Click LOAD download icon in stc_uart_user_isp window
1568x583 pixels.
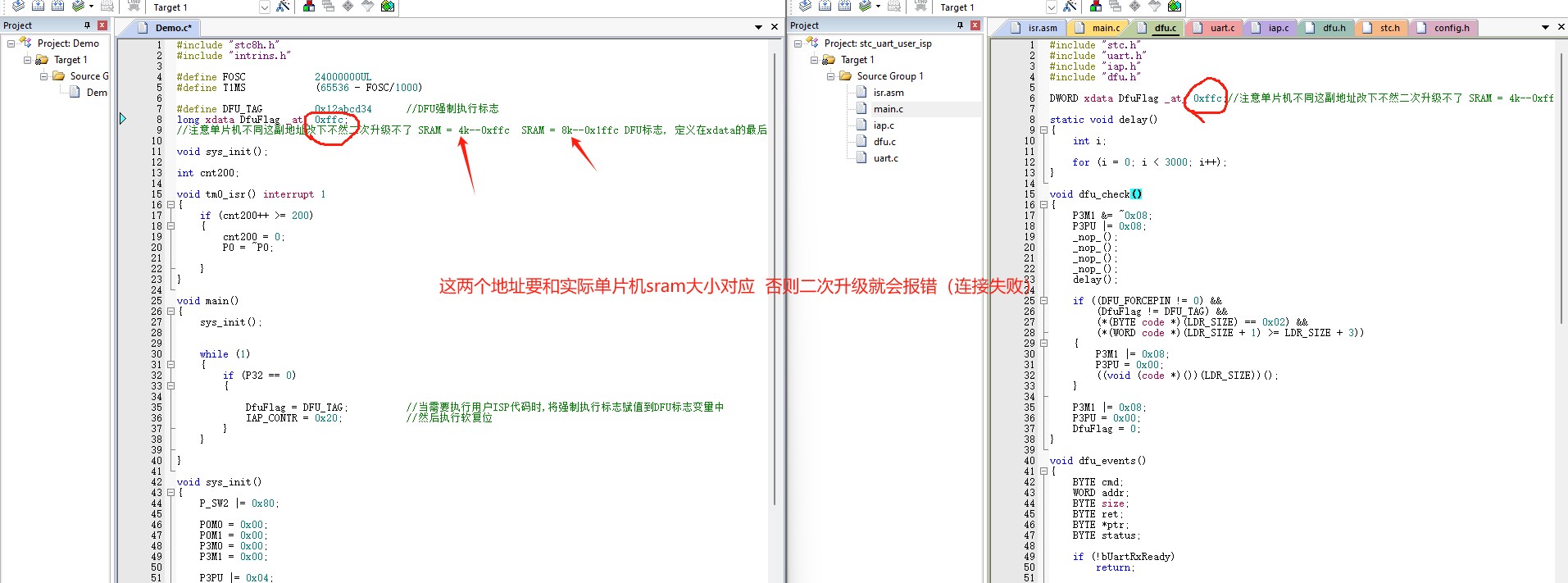[920, 6]
